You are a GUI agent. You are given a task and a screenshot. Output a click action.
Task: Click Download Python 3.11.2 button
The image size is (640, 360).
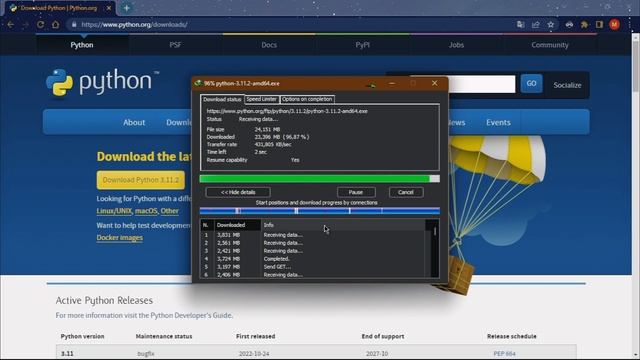point(140,180)
